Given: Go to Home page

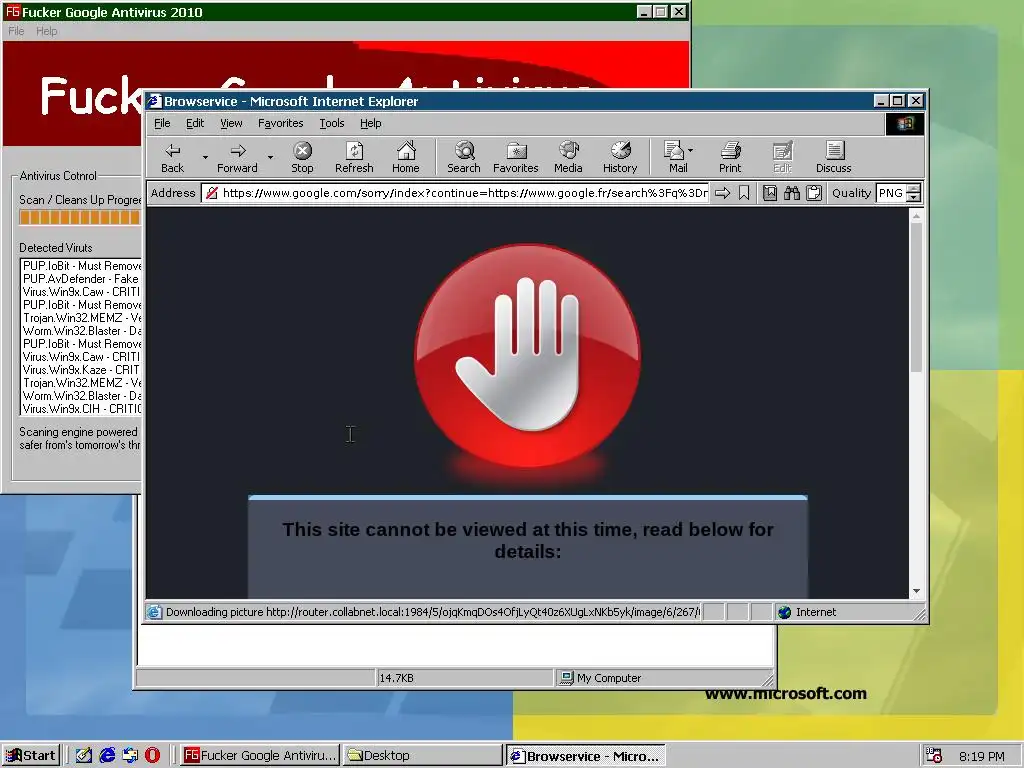Looking at the screenshot, I should (x=406, y=157).
